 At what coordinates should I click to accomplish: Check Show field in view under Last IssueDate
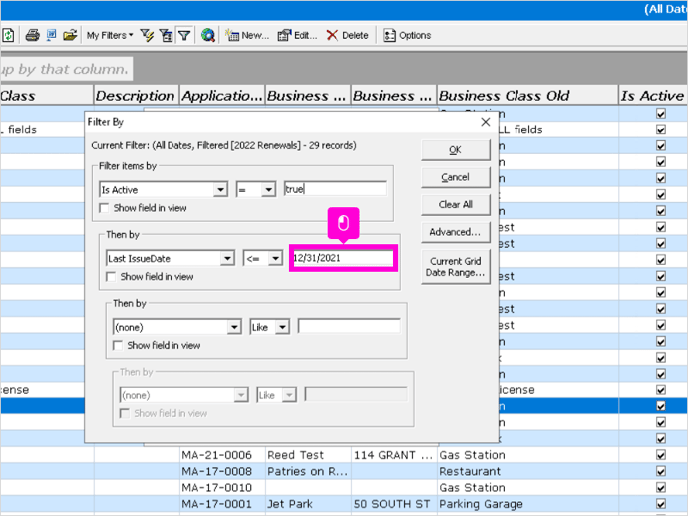click(x=111, y=277)
